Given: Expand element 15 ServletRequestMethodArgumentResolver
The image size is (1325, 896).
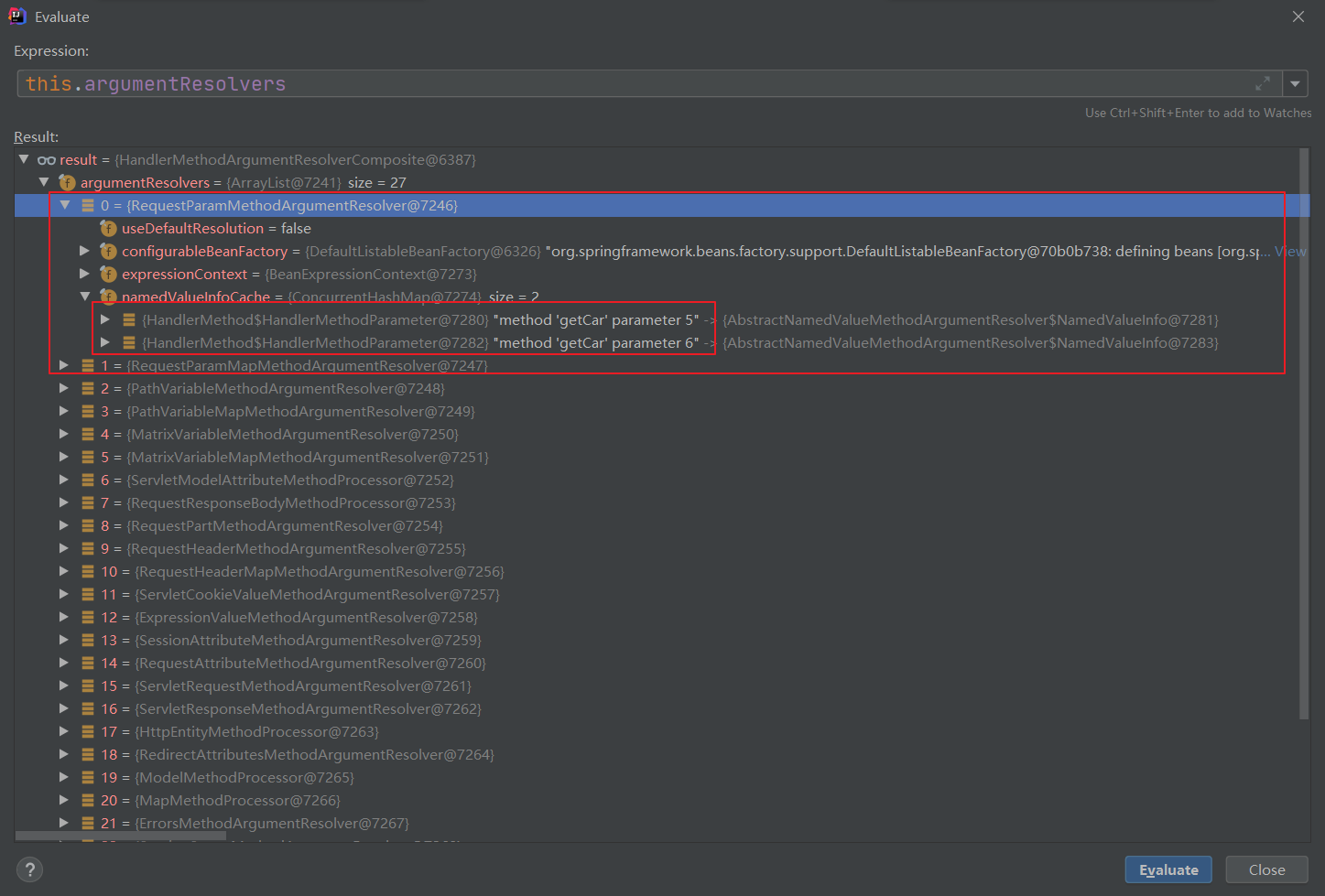Looking at the screenshot, I should point(64,685).
